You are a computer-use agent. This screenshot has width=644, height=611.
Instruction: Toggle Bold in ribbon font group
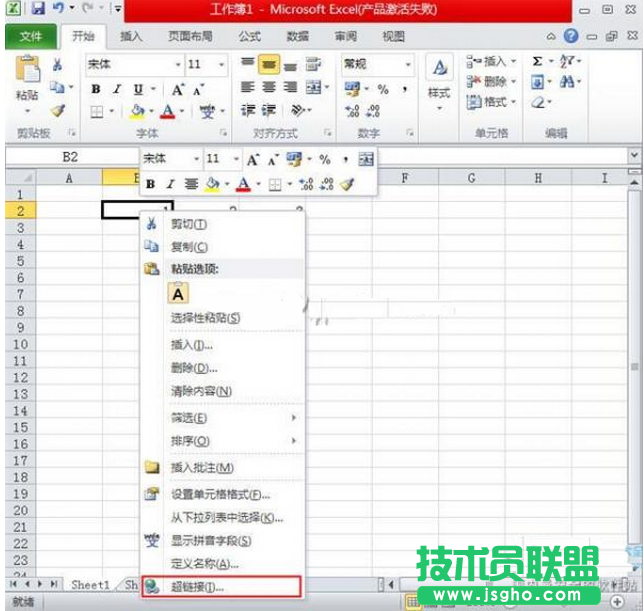(x=96, y=89)
